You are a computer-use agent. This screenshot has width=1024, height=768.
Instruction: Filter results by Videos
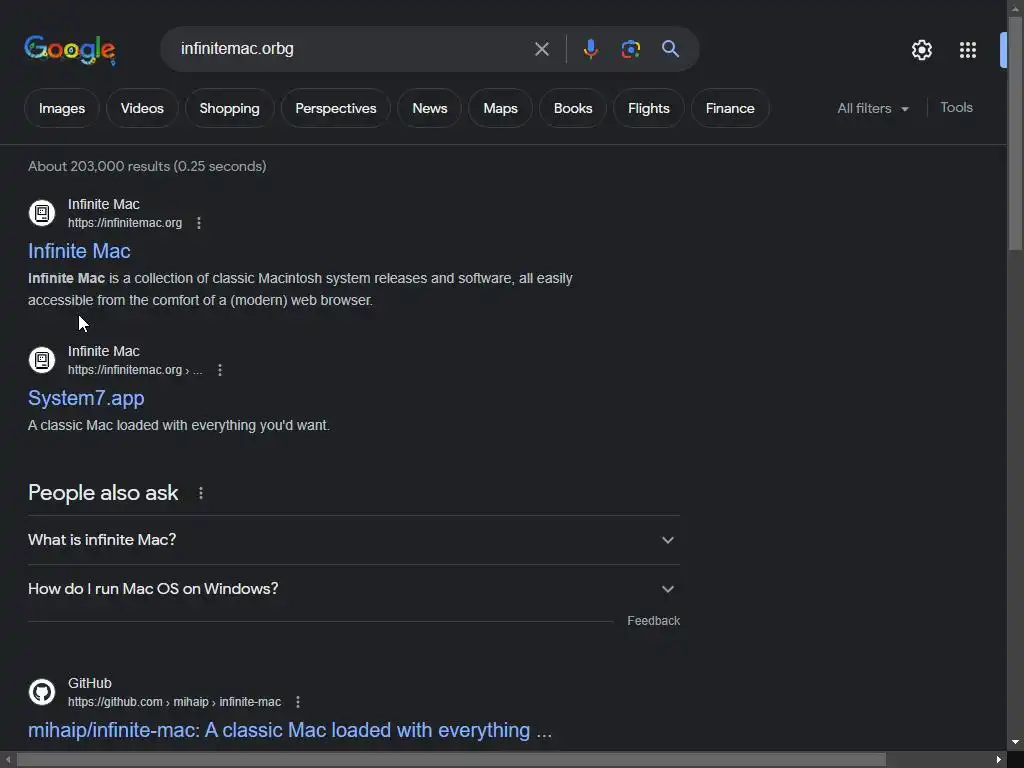pos(142,108)
